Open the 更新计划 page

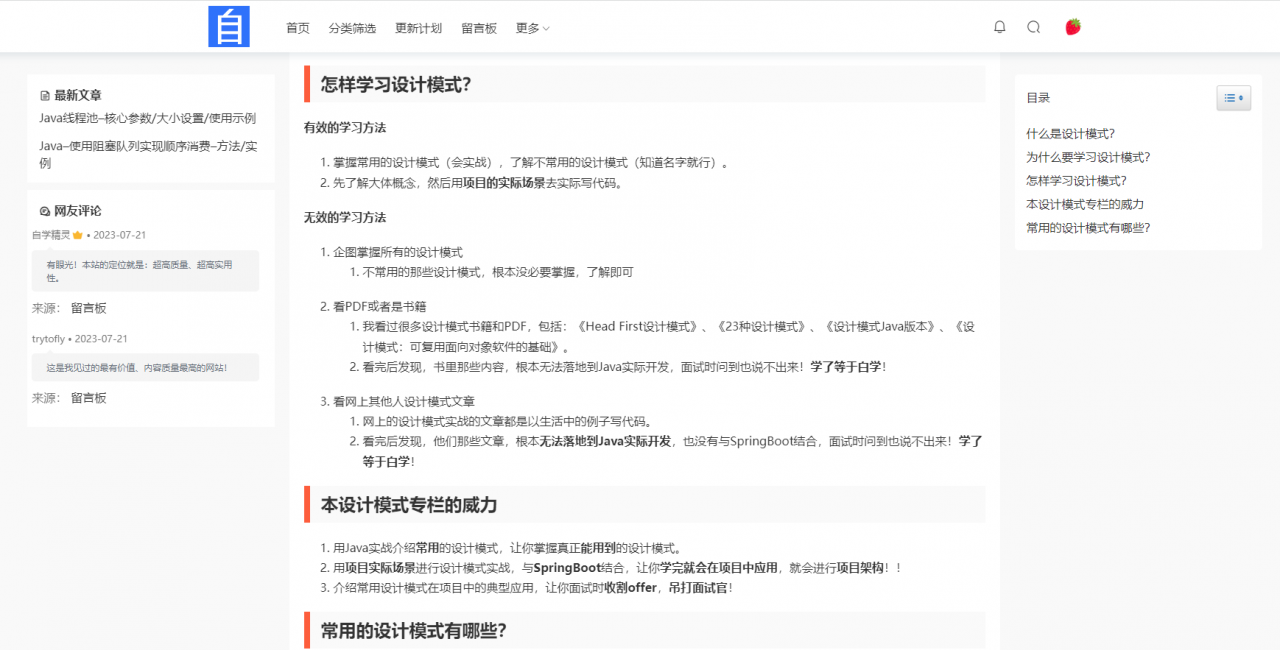[x=418, y=28]
